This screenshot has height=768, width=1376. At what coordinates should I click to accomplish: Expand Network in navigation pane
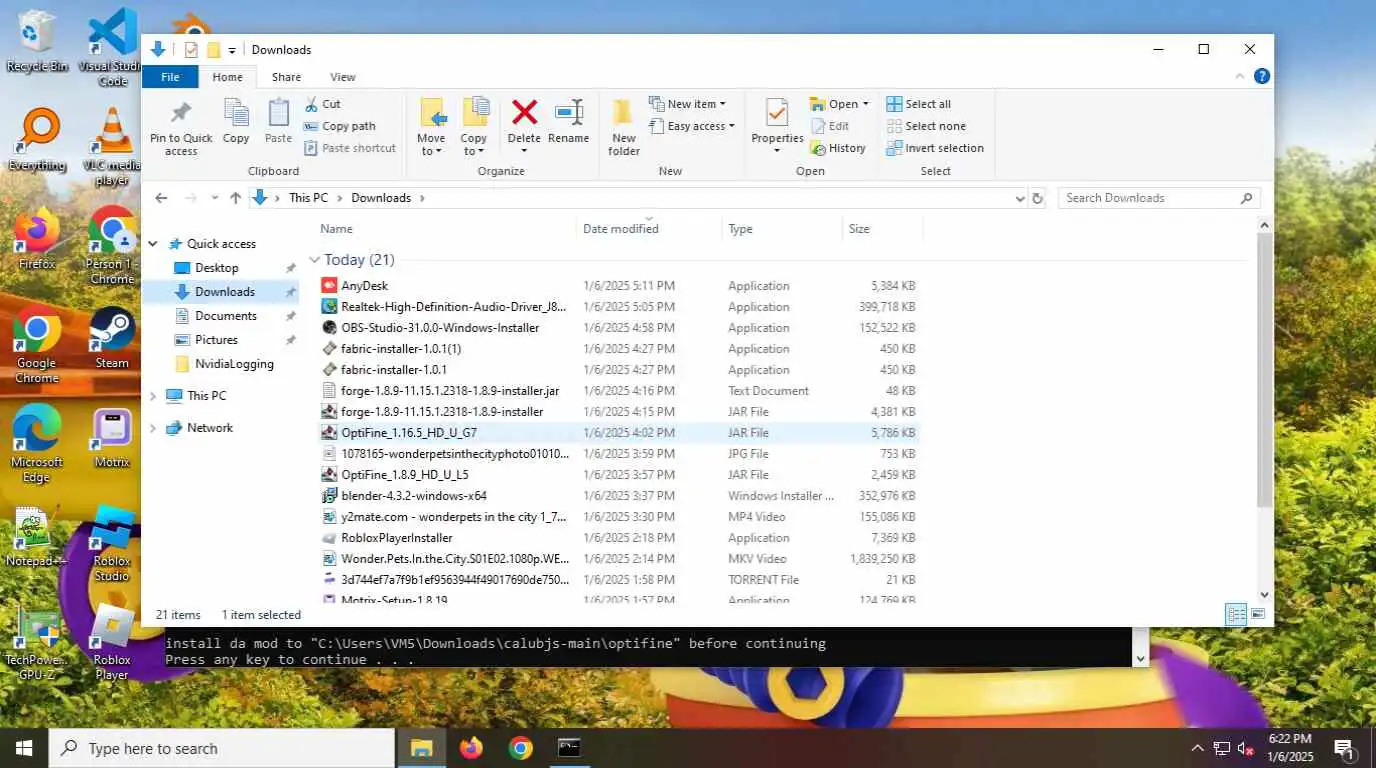coord(153,428)
